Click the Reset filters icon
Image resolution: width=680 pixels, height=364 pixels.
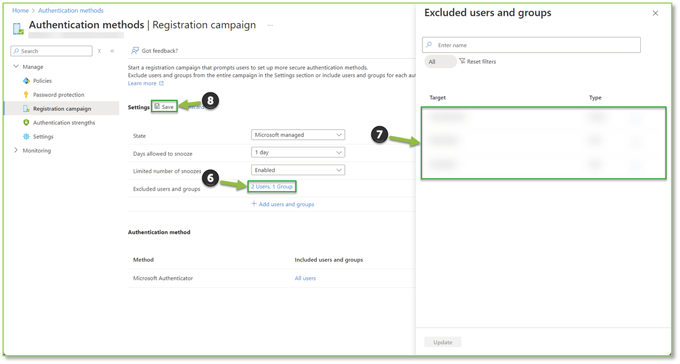(x=462, y=61)
